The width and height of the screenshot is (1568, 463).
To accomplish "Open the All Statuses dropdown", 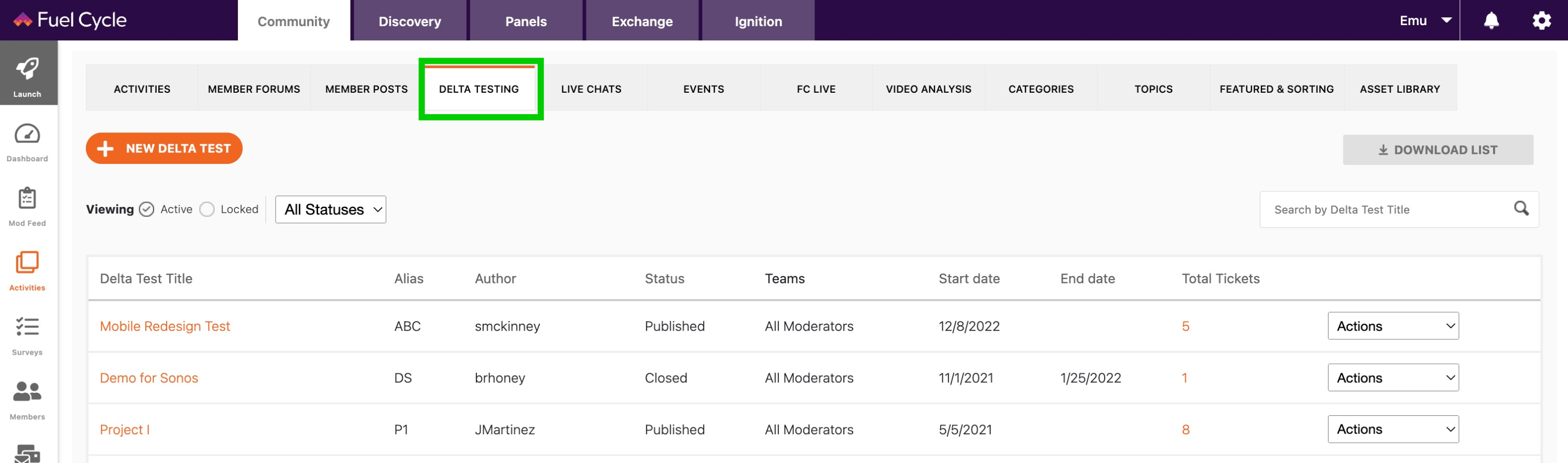I will tap(331, 210).
